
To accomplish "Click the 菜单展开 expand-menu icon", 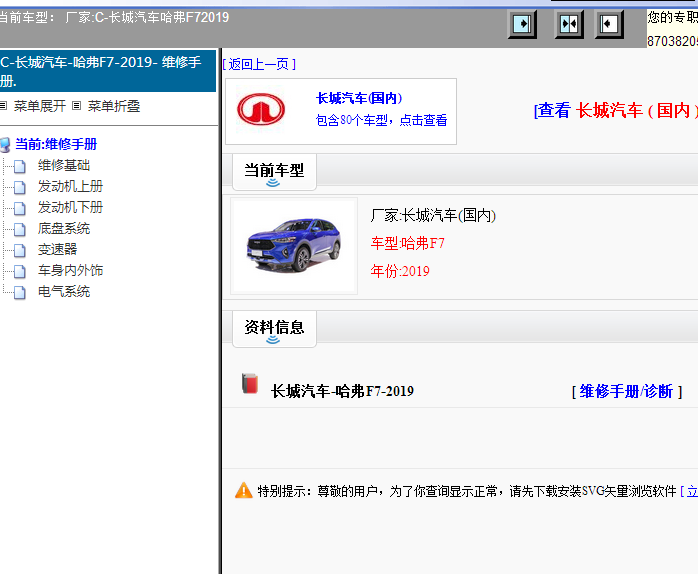I will click(4, 106).
